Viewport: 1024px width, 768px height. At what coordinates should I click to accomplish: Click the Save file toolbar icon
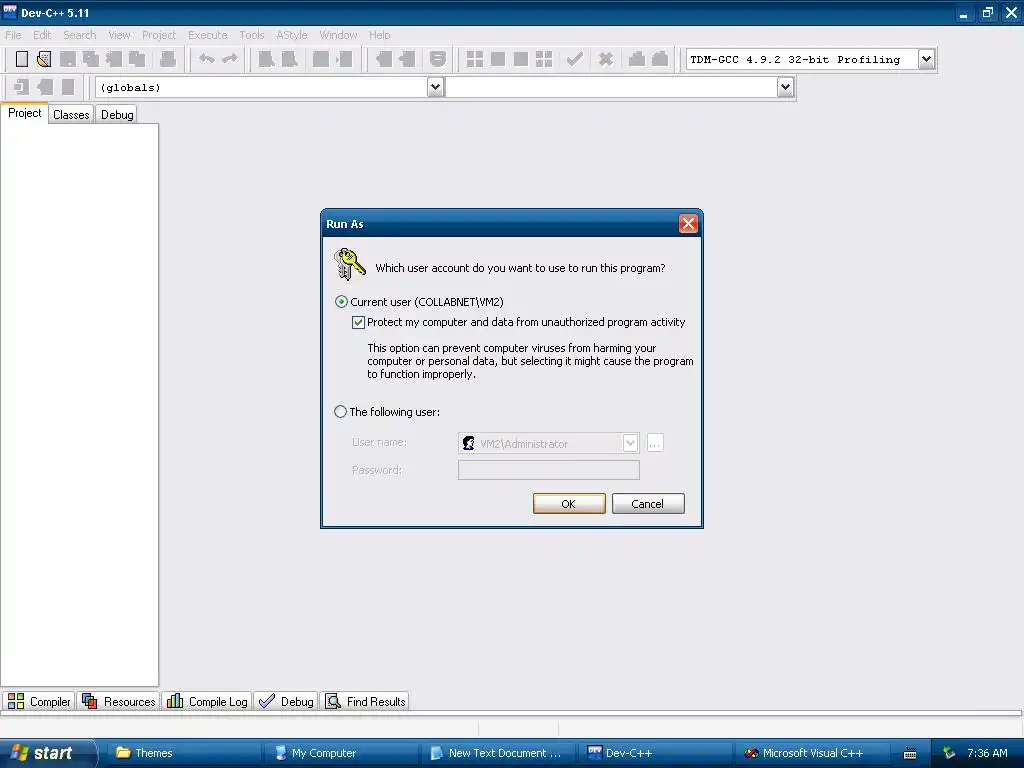pos(67,59)
